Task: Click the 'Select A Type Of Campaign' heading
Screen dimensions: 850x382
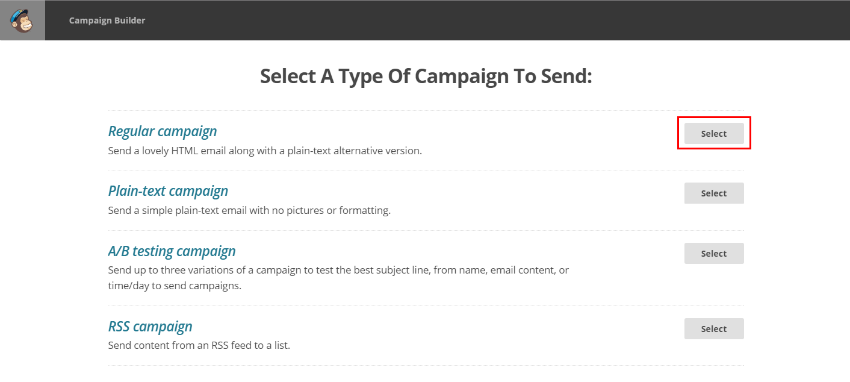Action: 426,76
